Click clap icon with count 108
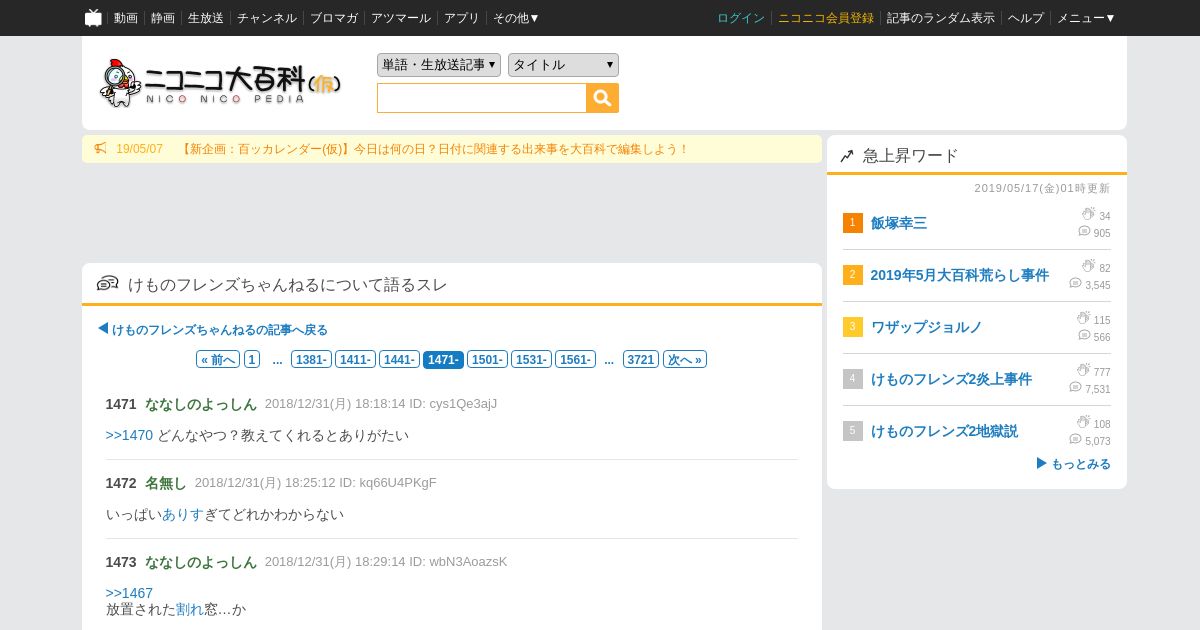 1083,422
